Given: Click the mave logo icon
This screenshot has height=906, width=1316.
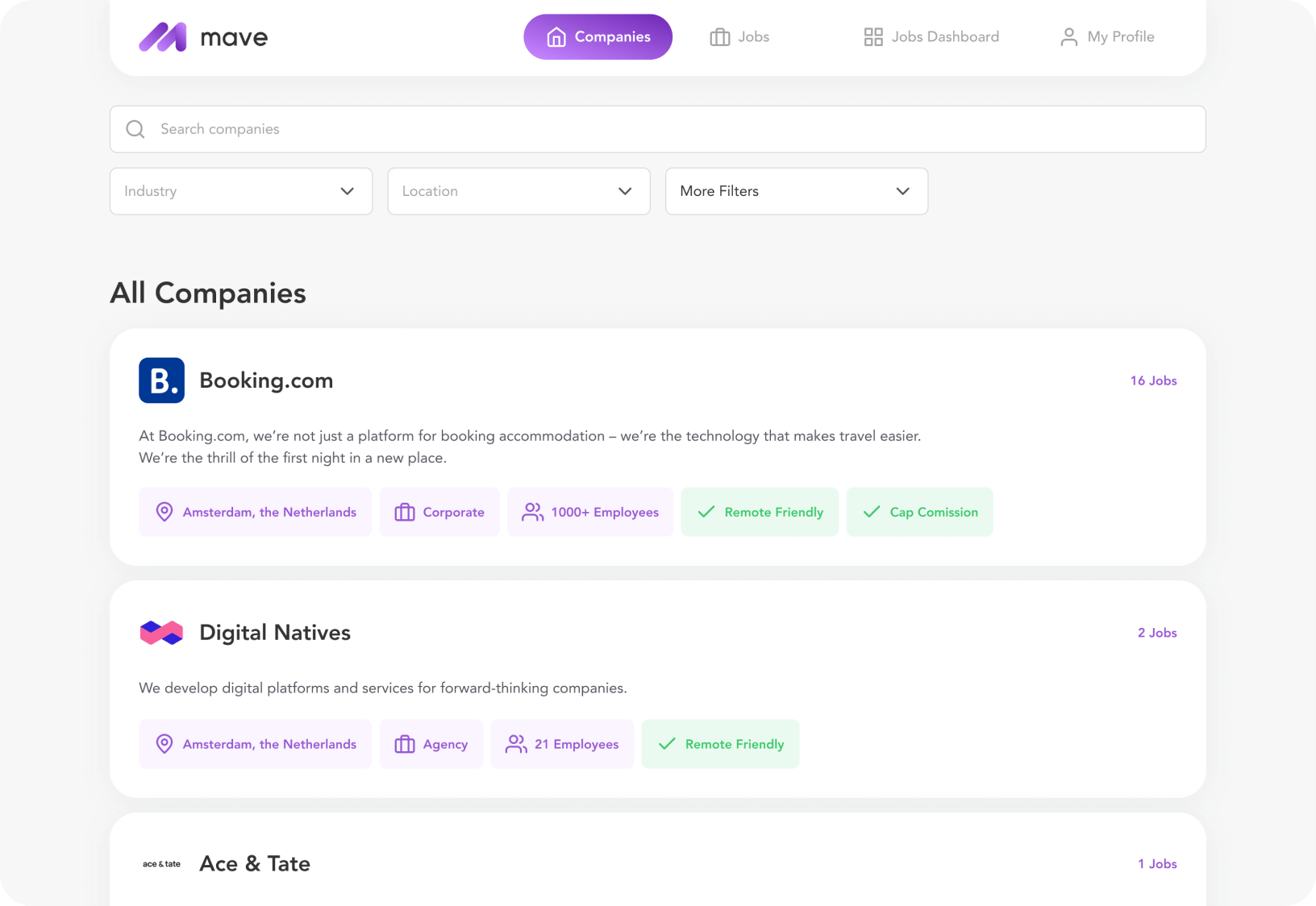Looking at the screenshot, I should 163,37.
